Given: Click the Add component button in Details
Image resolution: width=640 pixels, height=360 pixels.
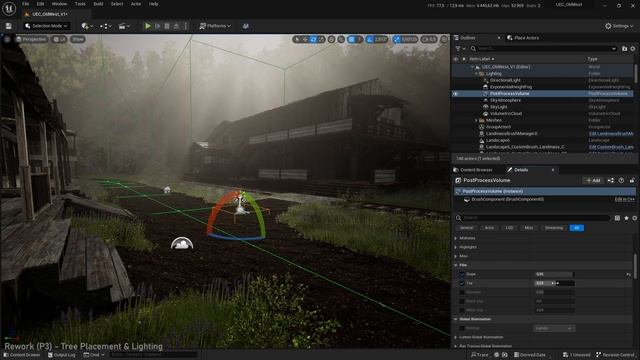Looking at the screenshot, I should (x=593, y=180).
